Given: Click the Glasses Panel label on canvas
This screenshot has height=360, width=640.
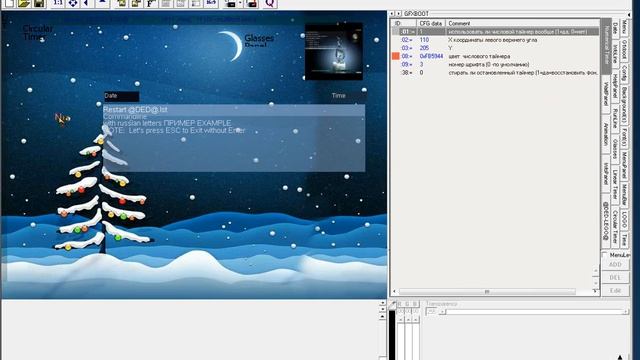Looking at the screenshot, I should (259, 41).
